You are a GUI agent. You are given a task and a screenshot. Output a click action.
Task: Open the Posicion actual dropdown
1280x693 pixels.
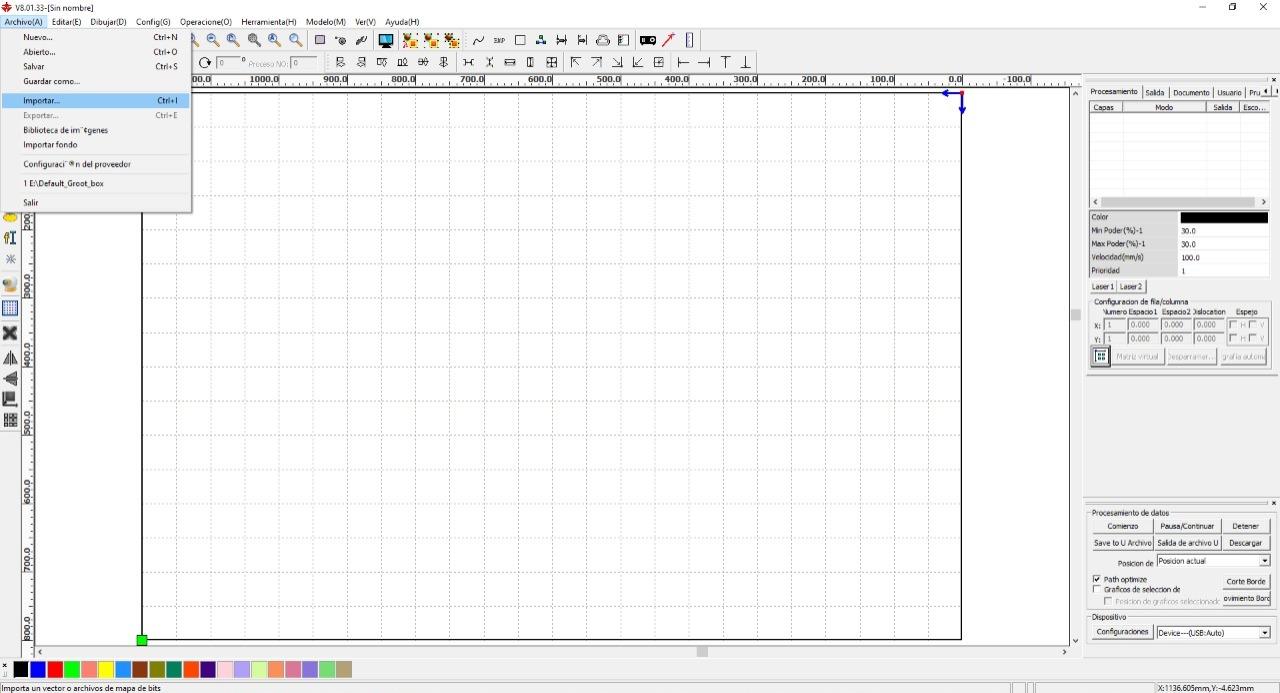click(1264, 561)
